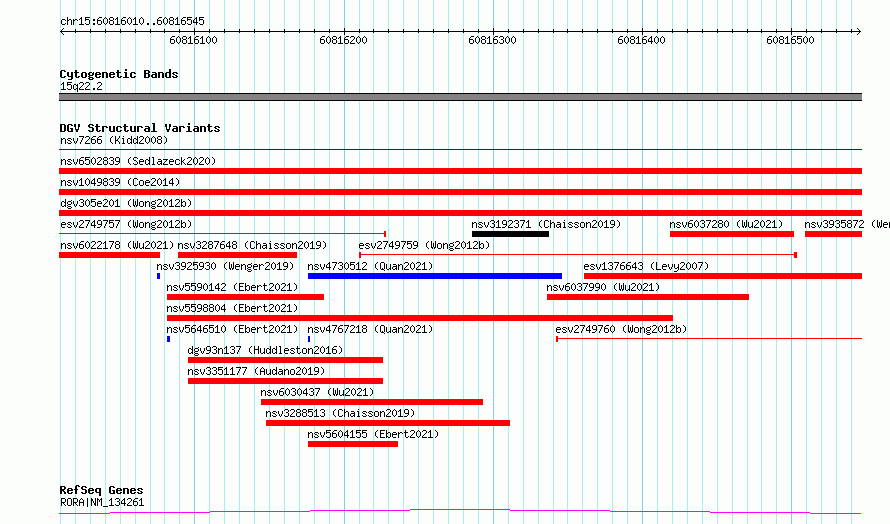Select nsv3287648 (Chaisson2019) label

point(252,245)
